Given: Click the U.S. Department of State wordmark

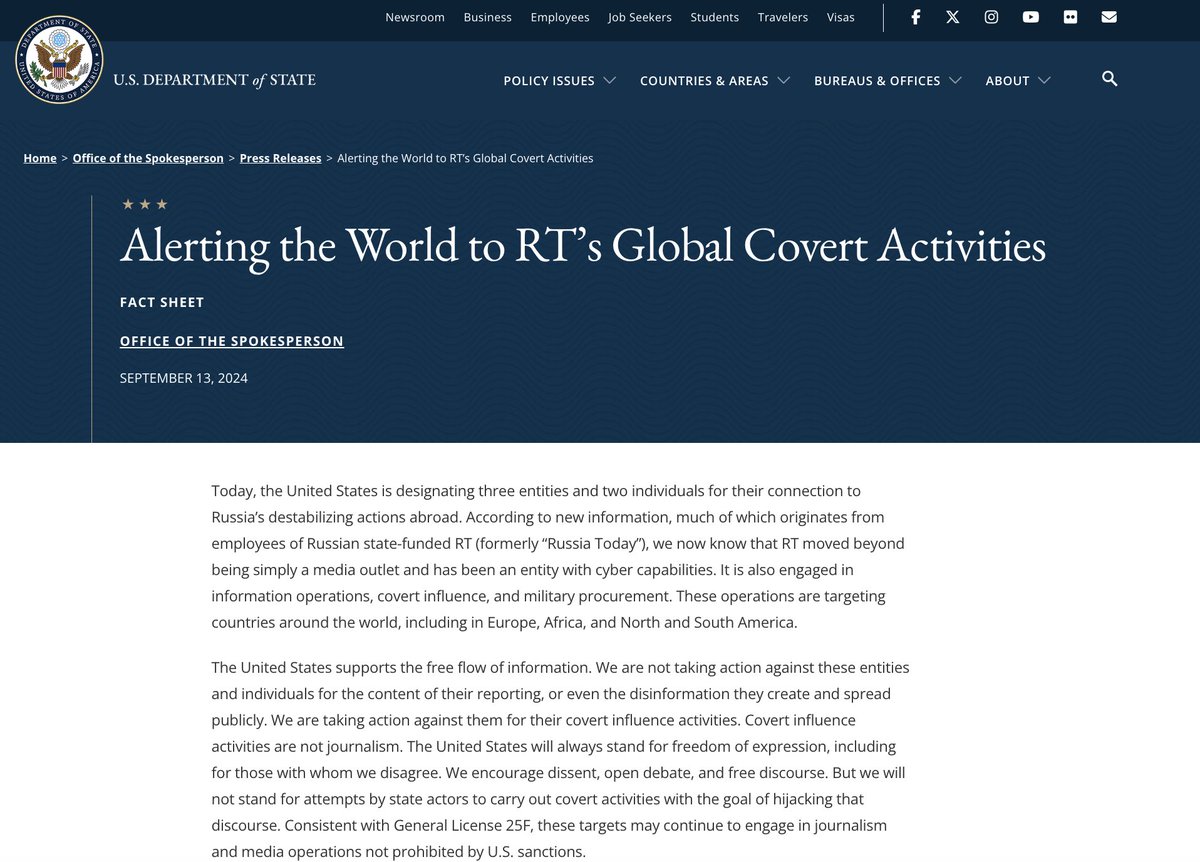Looking at the screenshot, I should (214, 80).
